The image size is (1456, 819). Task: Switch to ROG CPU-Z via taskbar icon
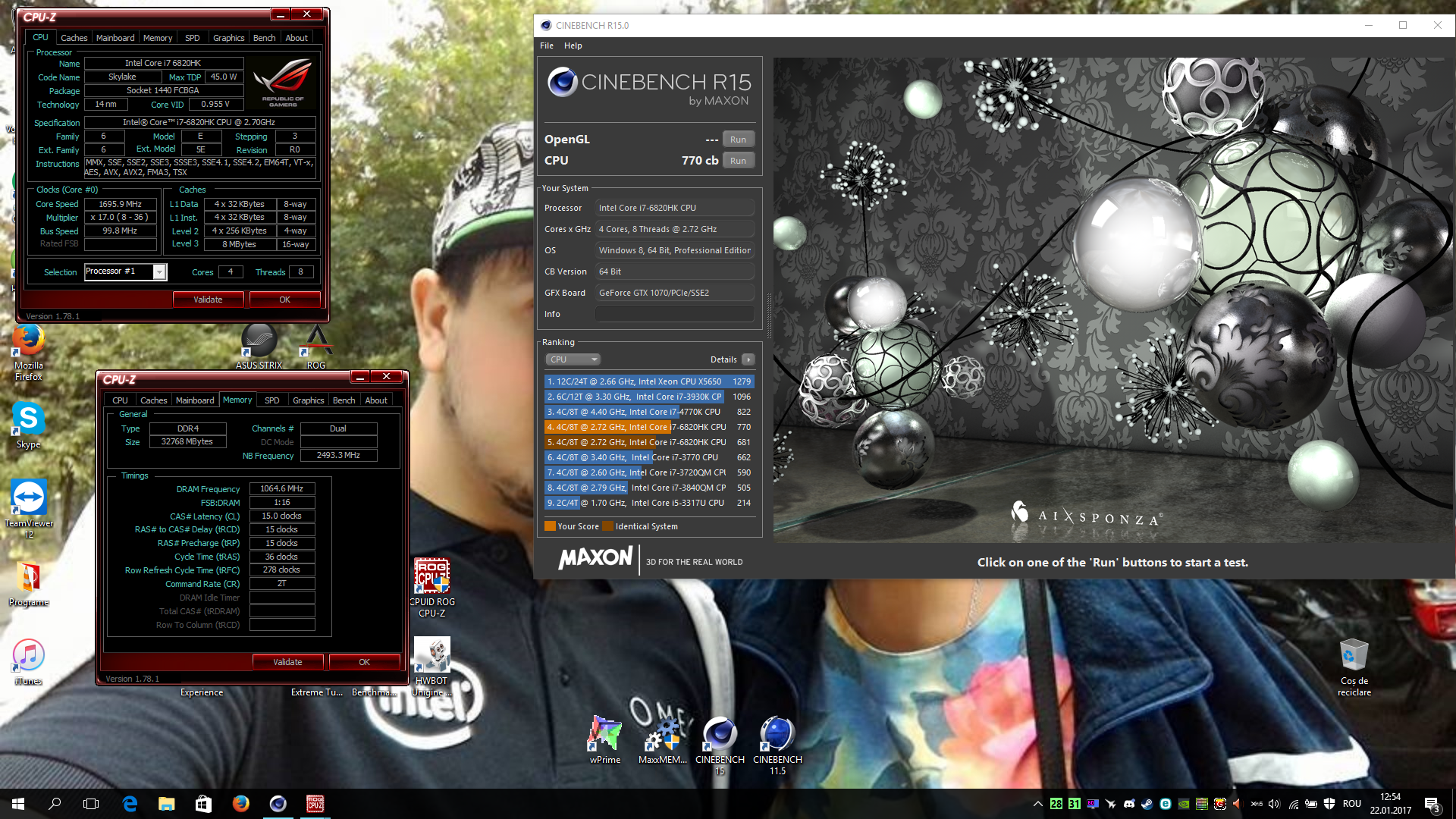click(315, 804)
